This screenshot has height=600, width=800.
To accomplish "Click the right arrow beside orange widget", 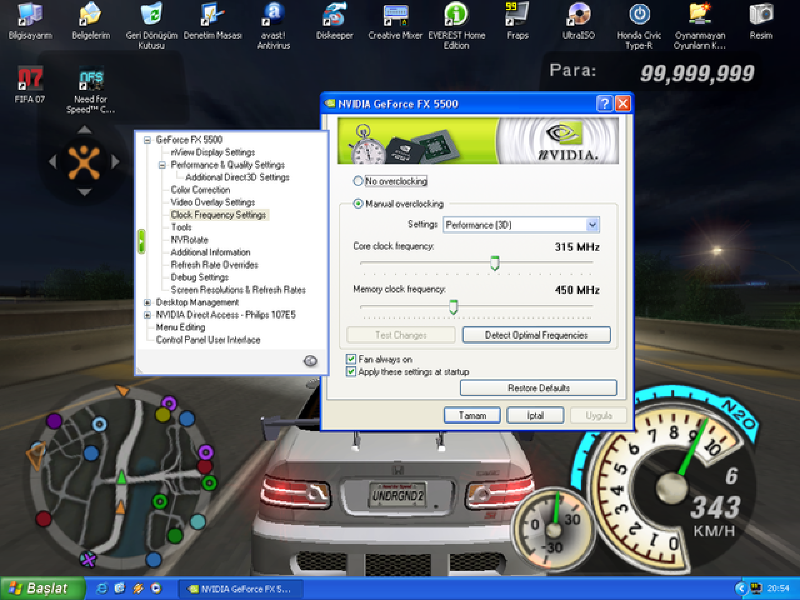I will (115, 162).
